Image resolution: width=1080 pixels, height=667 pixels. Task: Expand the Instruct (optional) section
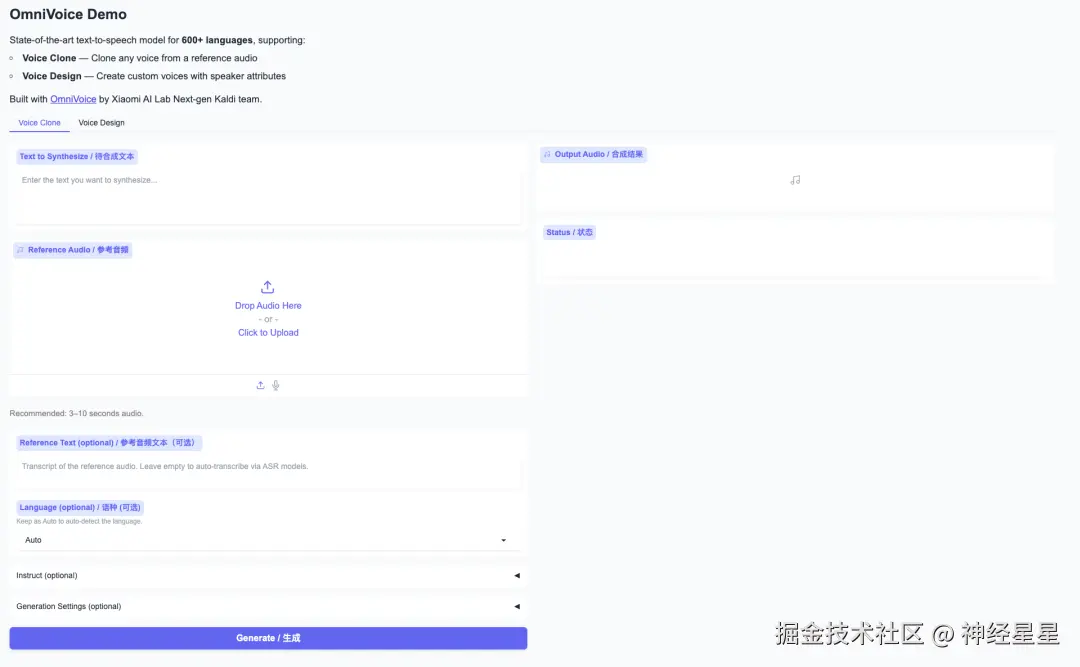268,575
